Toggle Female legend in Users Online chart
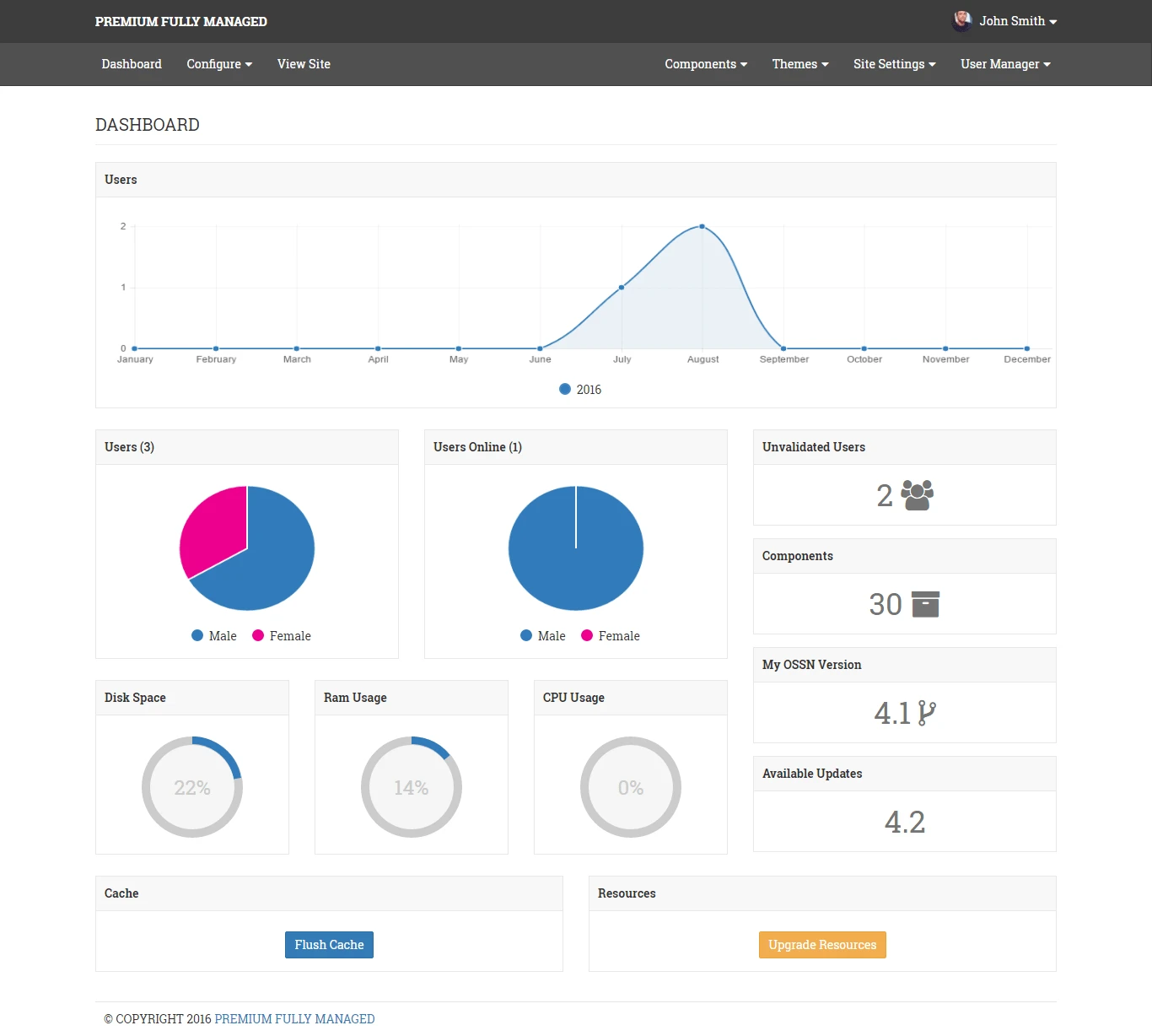1152x1036 pixels. [x=611, y=636]
